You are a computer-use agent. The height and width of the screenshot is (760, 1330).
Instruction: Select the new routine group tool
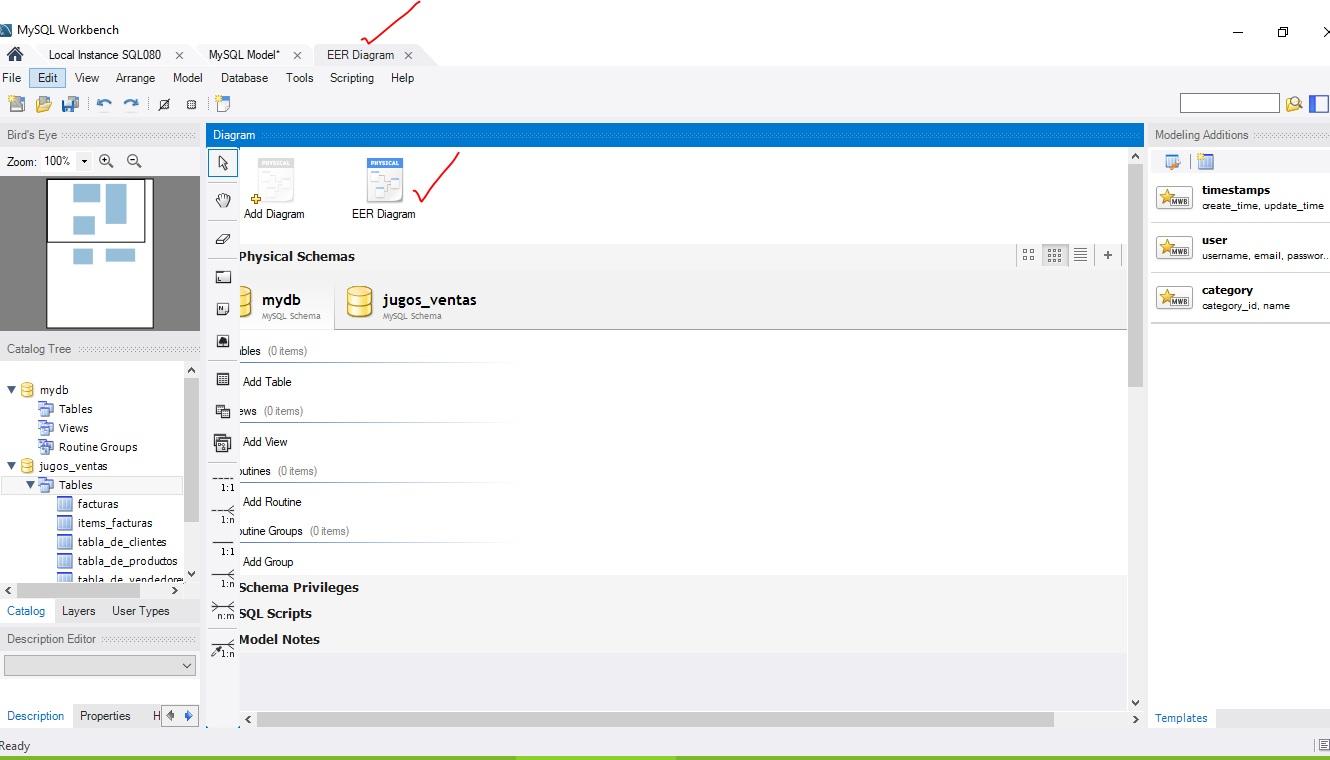click(x=222, y=443)
